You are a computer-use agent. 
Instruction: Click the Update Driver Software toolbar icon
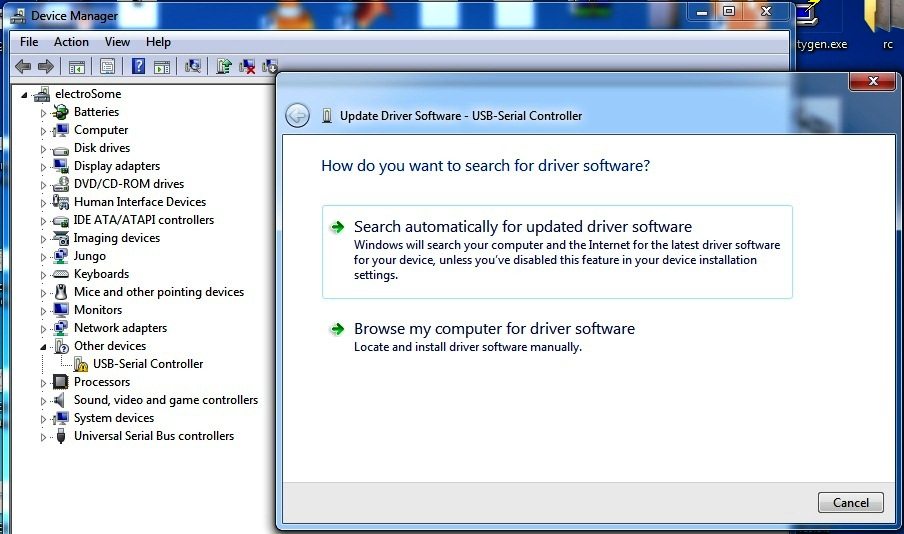(x=224, y=67)
